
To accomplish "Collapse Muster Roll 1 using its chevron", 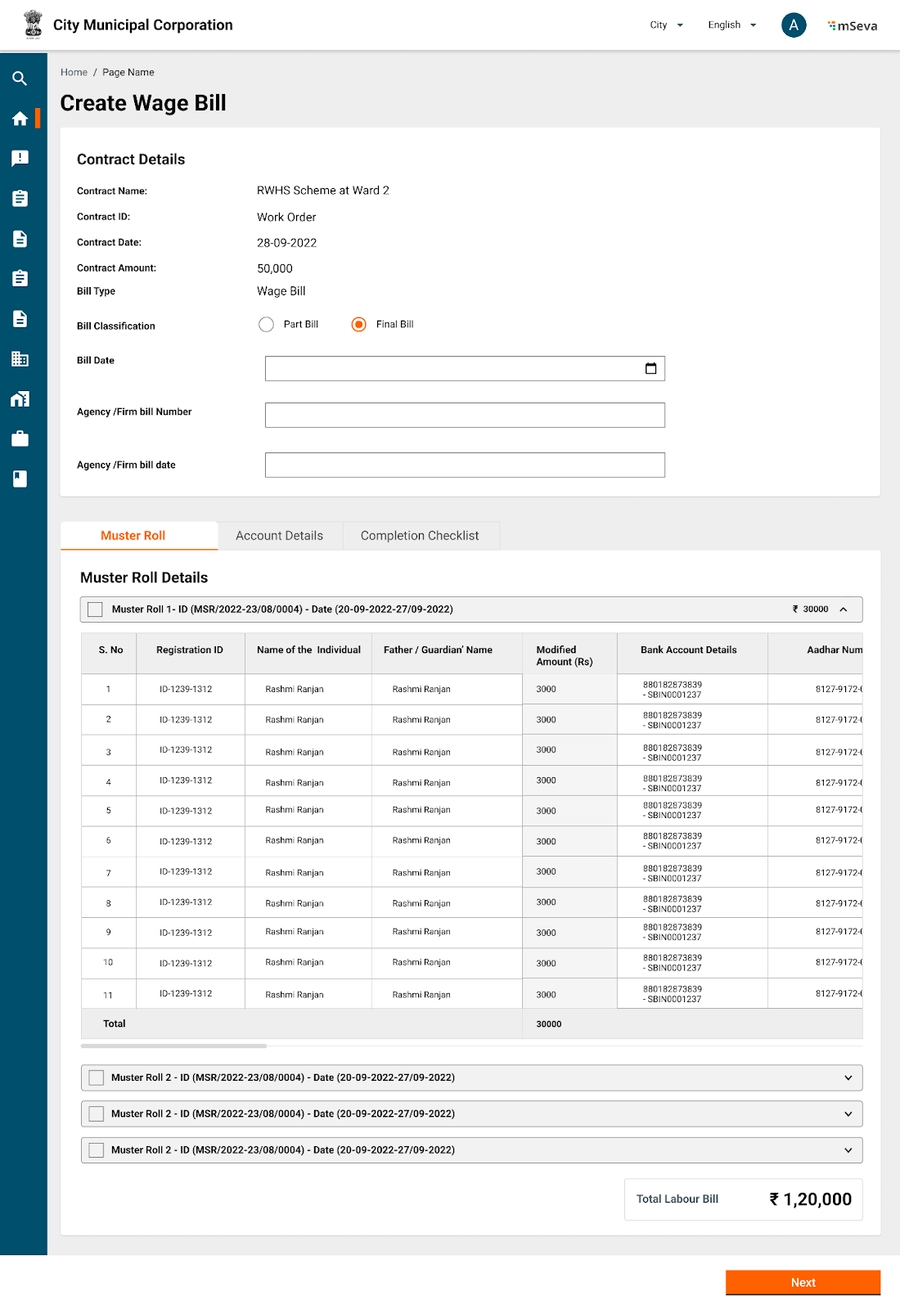I will coord(843,609).
